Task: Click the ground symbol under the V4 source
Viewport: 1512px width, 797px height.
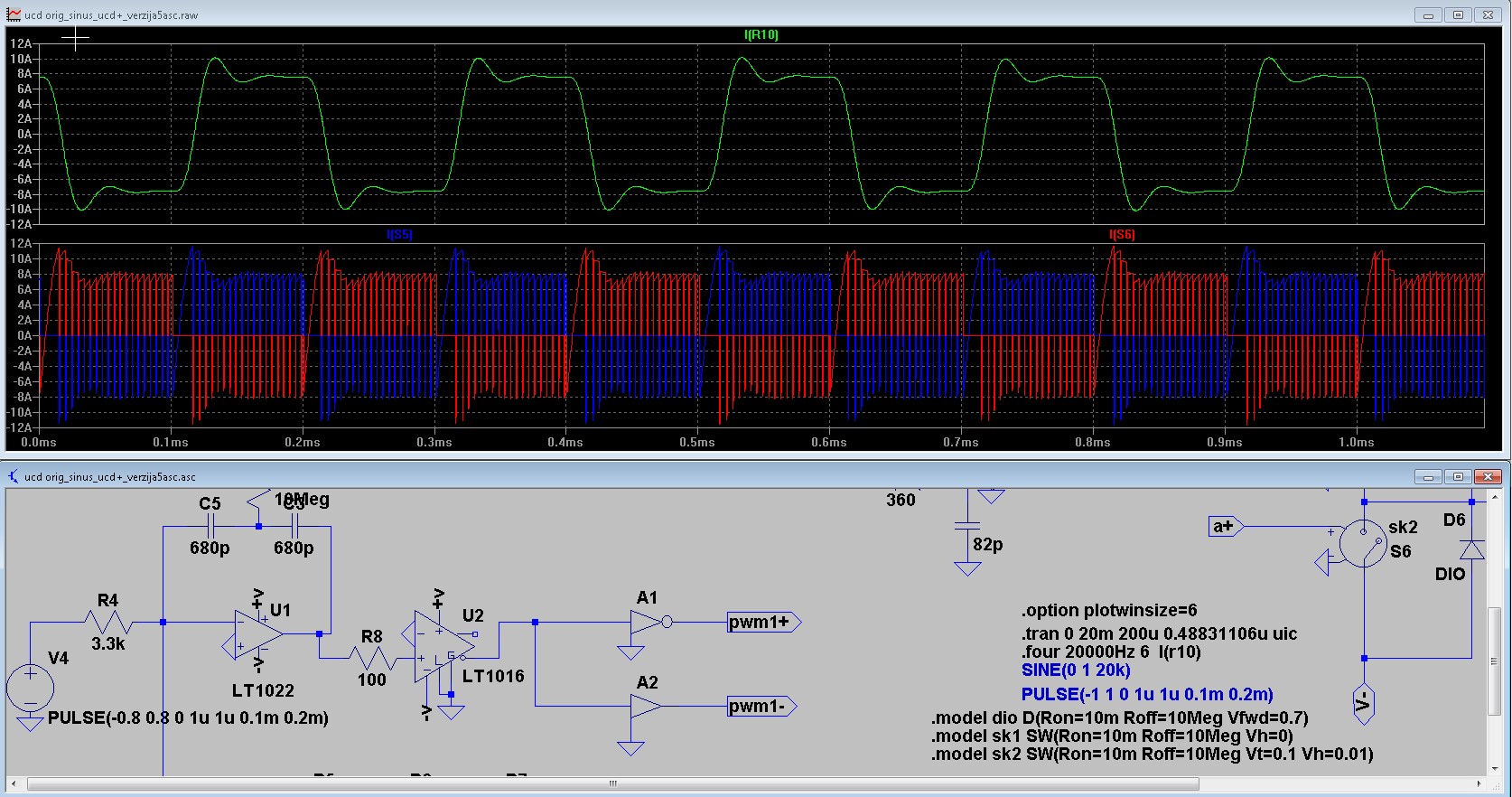Action: coord(31,724)
